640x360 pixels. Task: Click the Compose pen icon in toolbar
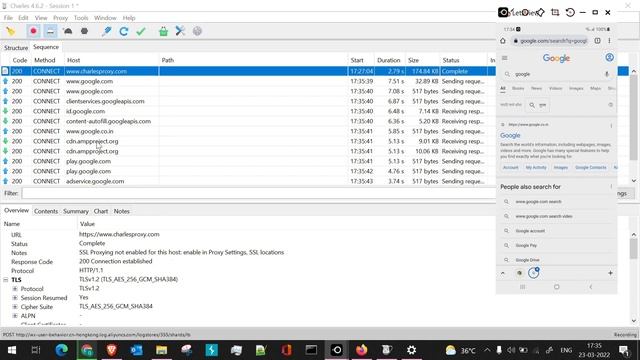tap(107, 31)
